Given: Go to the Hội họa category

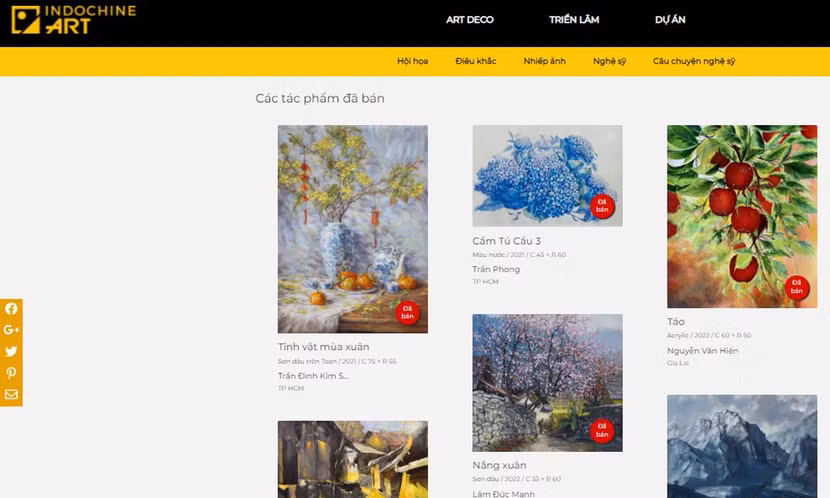Looking at the screenshot, I should pyautogui.click(x=412, y=61).
